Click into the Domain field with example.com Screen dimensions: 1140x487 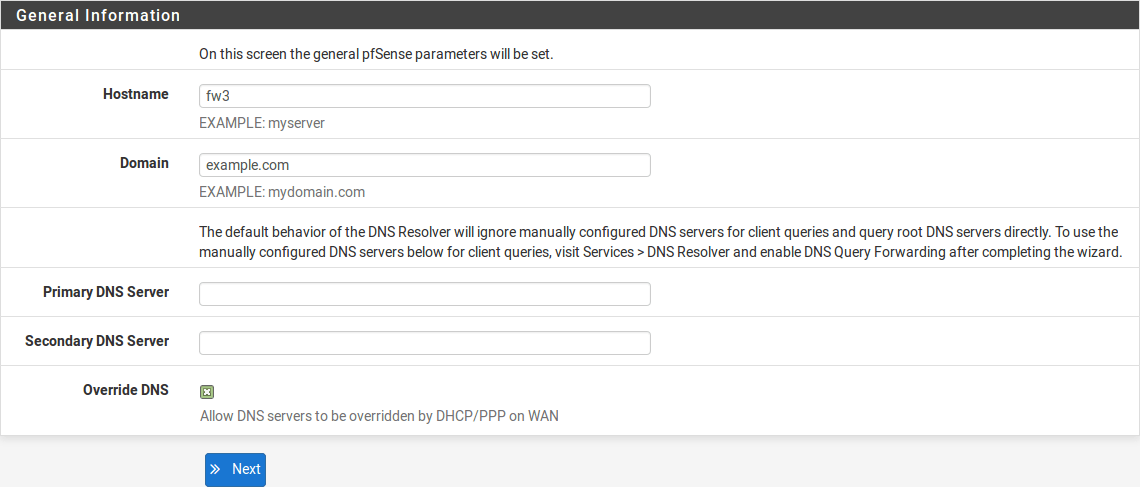coord(425,165)
